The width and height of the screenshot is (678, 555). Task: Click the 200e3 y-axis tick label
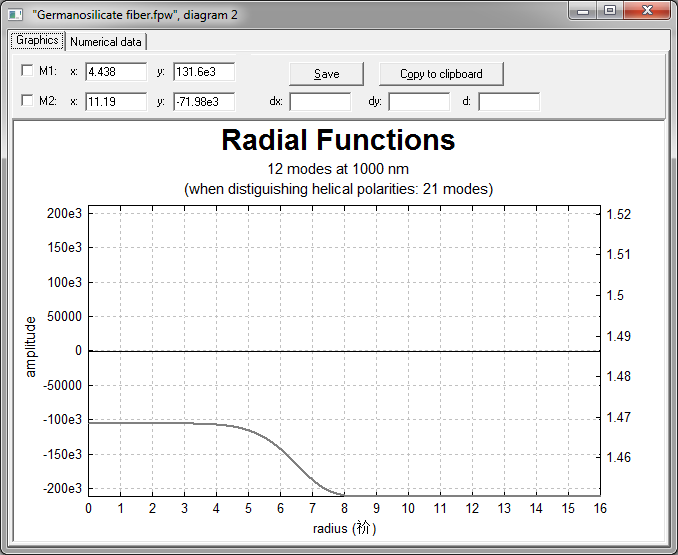coord(64,213)
